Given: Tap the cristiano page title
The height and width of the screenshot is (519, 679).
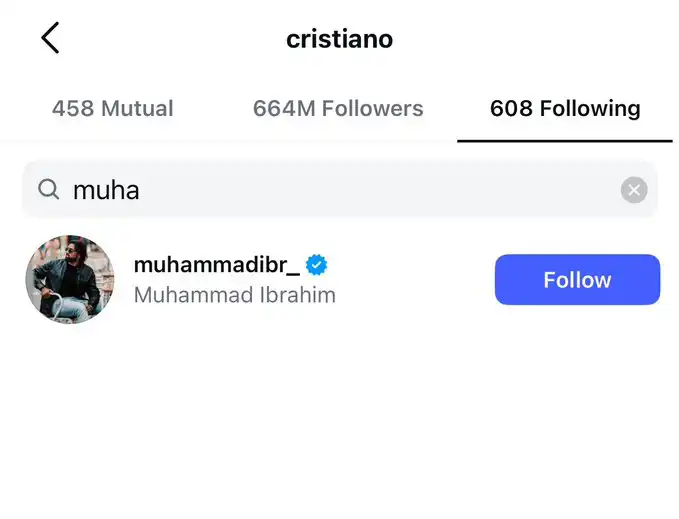Looking at the screenshot, I should pos(339,39).
